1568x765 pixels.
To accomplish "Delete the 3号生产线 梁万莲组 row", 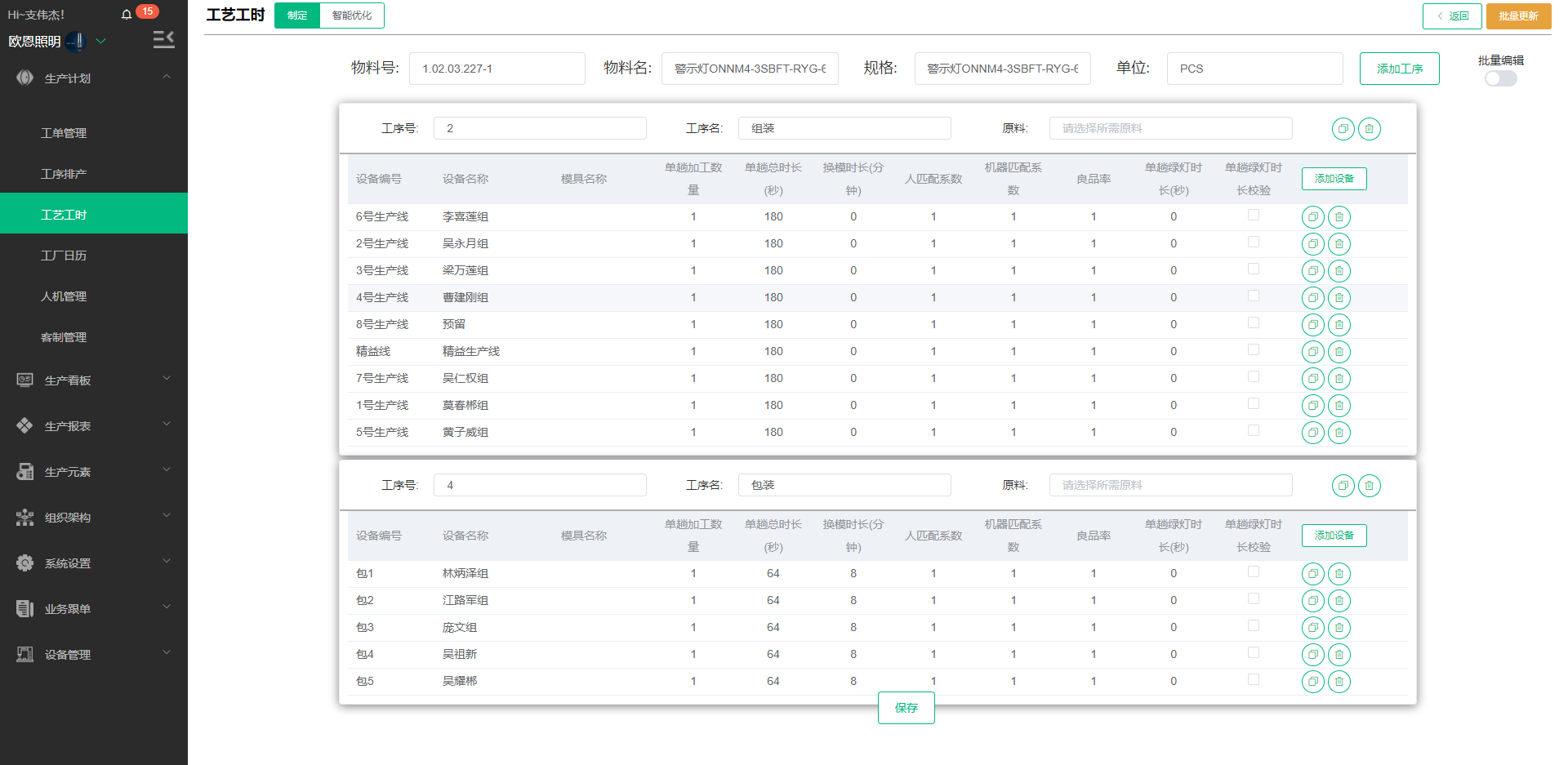I will coord(1339,271).
